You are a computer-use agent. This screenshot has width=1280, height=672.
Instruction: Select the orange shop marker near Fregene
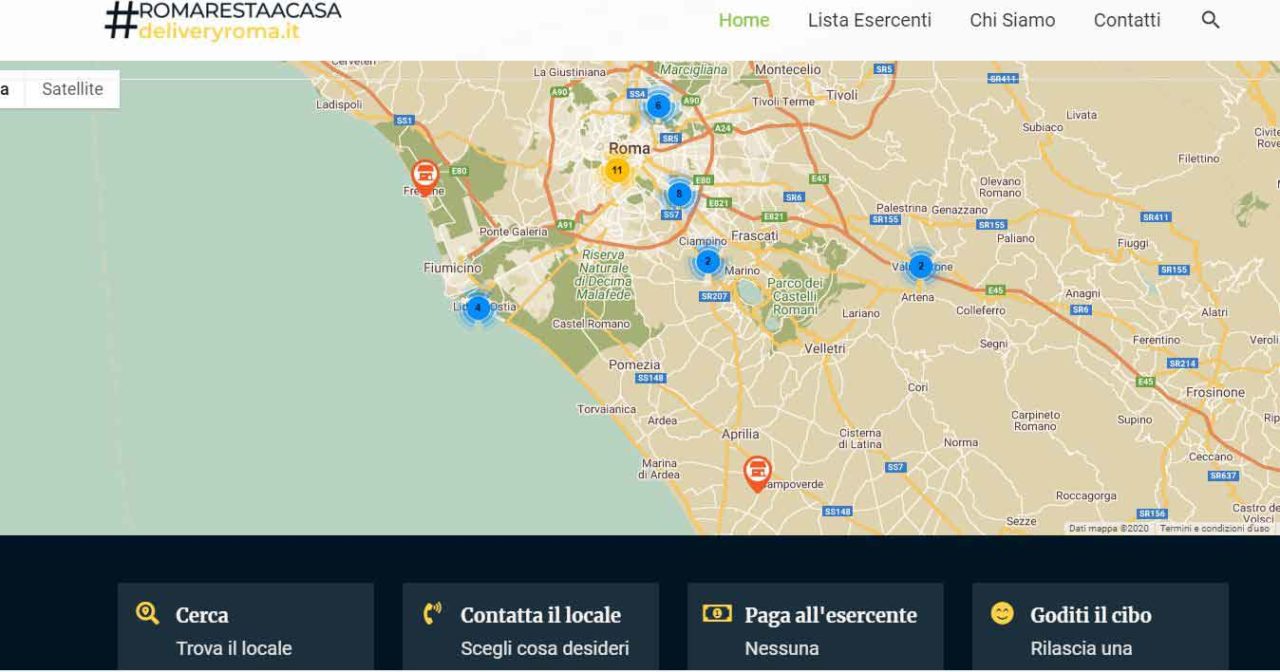[x=425, y=177]
